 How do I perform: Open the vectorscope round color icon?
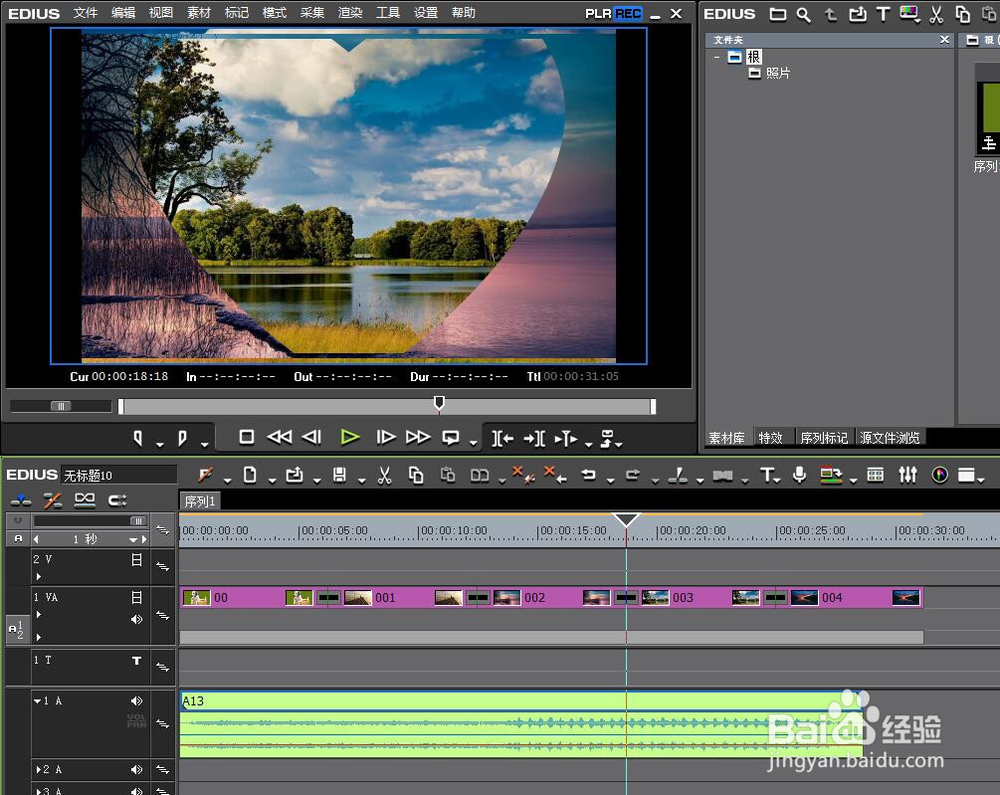point(939,475)
